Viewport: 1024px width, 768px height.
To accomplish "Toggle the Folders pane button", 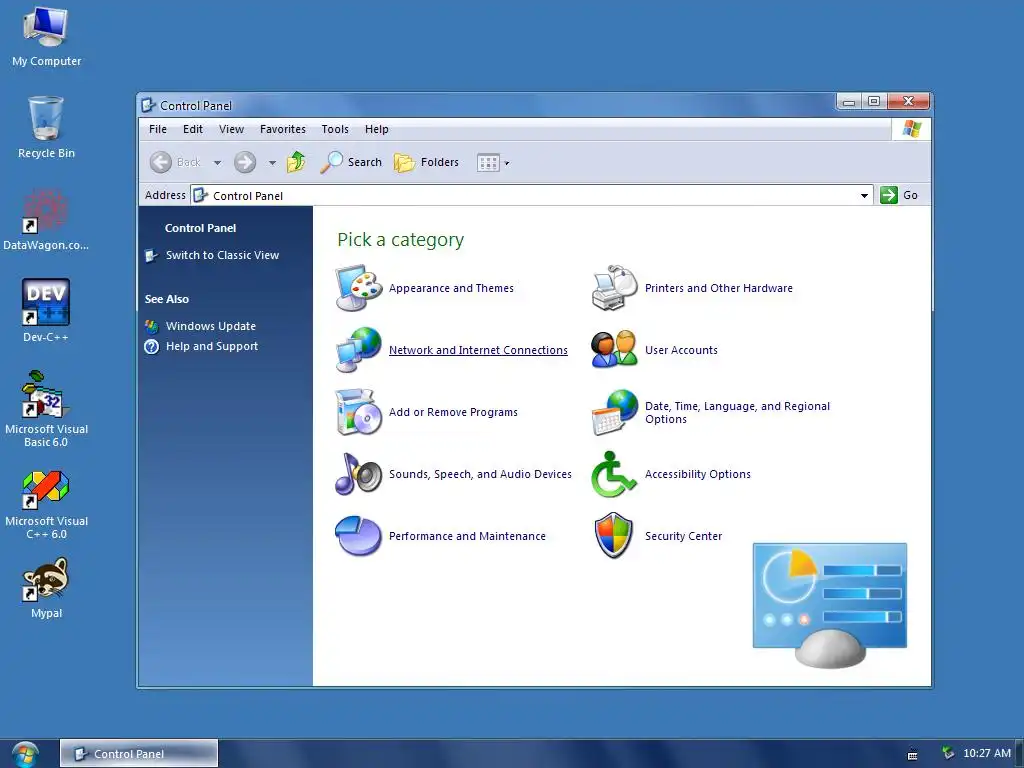I will [426, 162].
